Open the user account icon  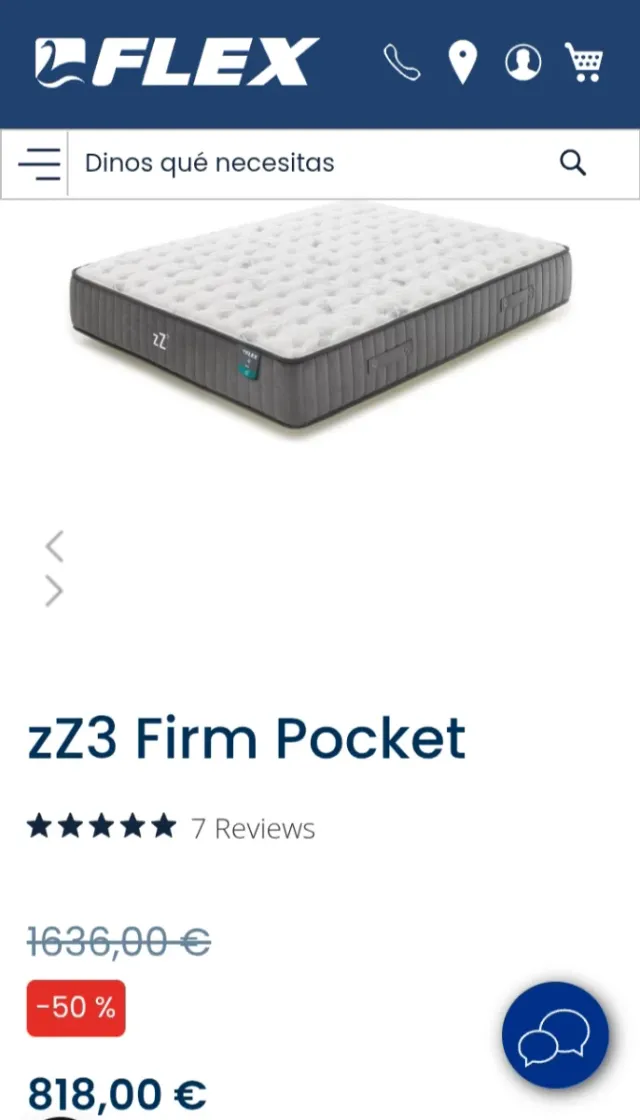pos(523,62)
